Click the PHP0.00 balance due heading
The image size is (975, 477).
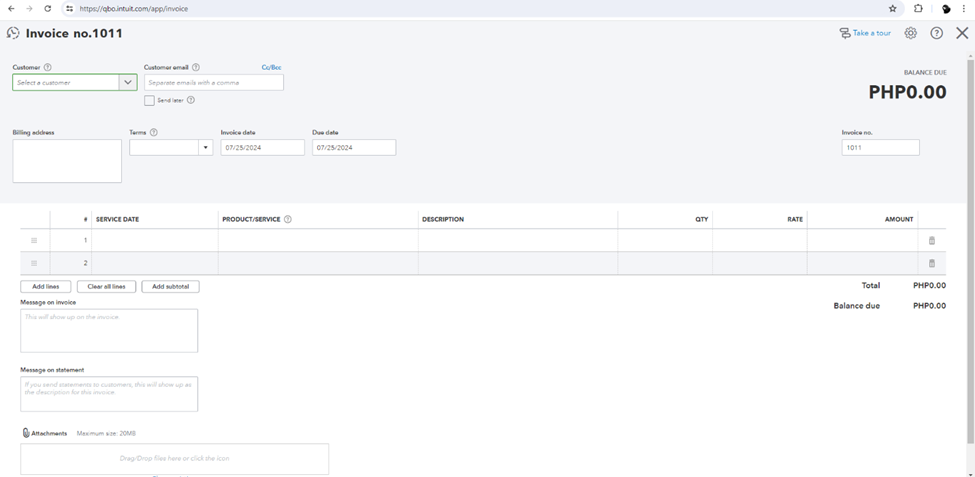[907, 92]
